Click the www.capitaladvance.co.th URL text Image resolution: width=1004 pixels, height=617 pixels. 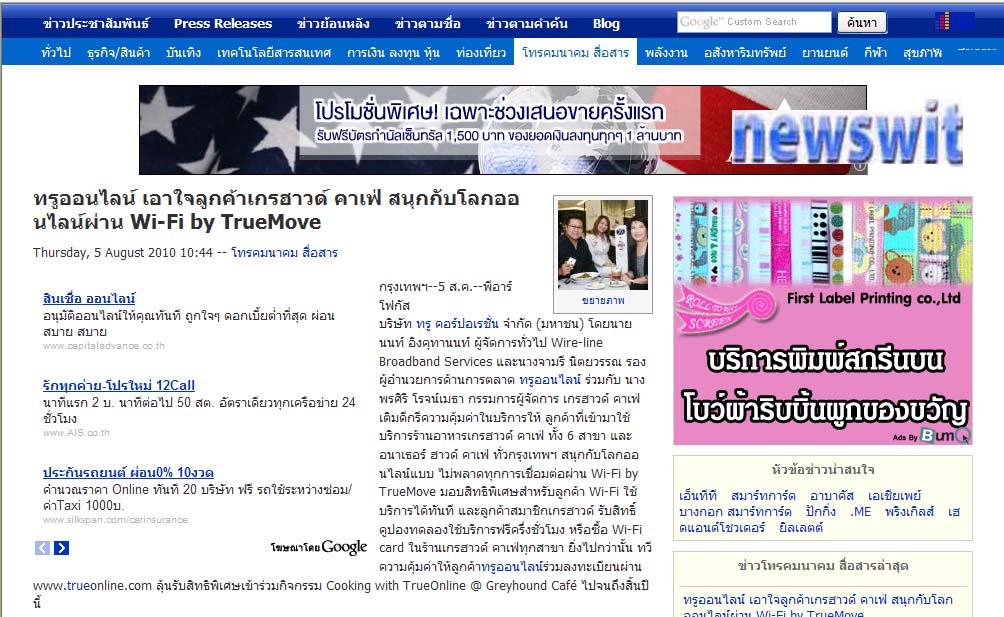[x=104, y=346]
